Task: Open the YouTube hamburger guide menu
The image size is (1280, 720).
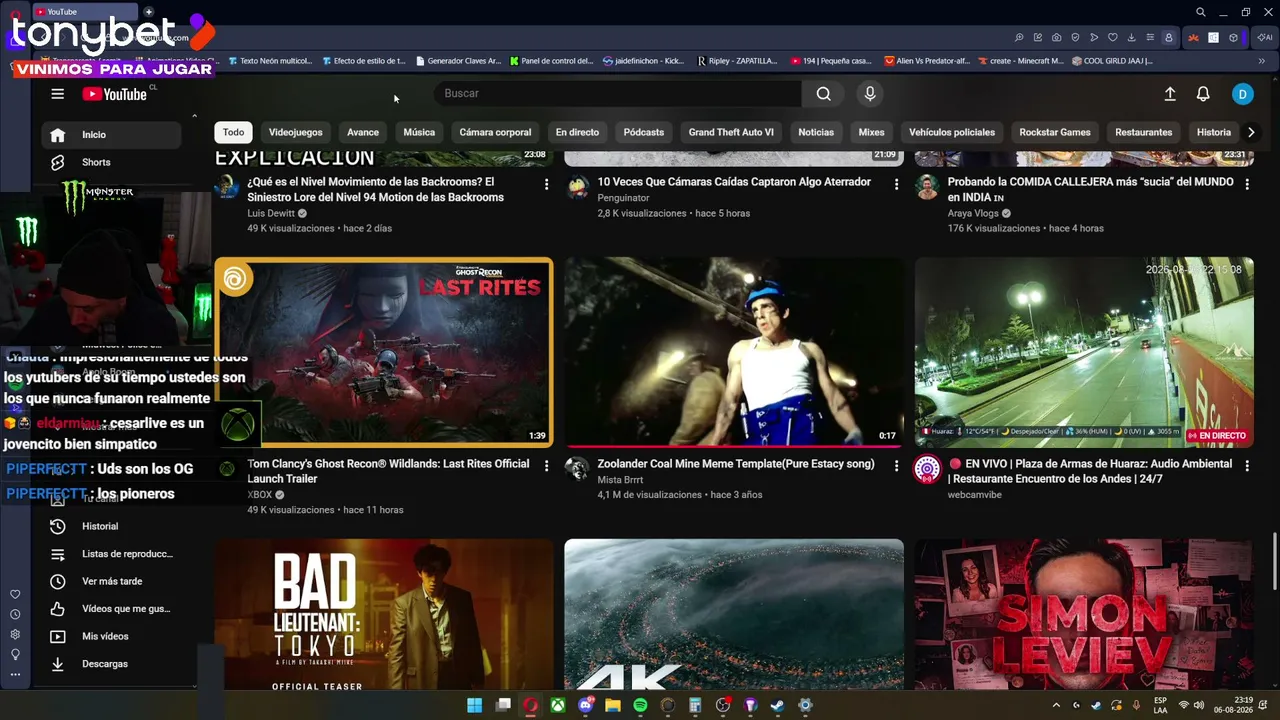Action: [57, 94]
